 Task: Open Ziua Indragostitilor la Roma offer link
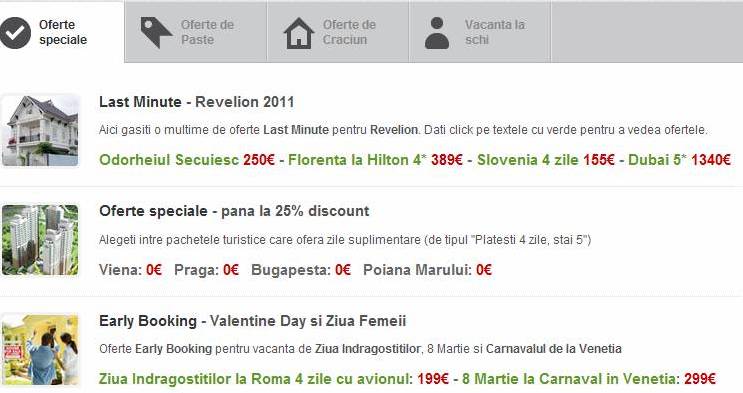[x=273, y=379]
